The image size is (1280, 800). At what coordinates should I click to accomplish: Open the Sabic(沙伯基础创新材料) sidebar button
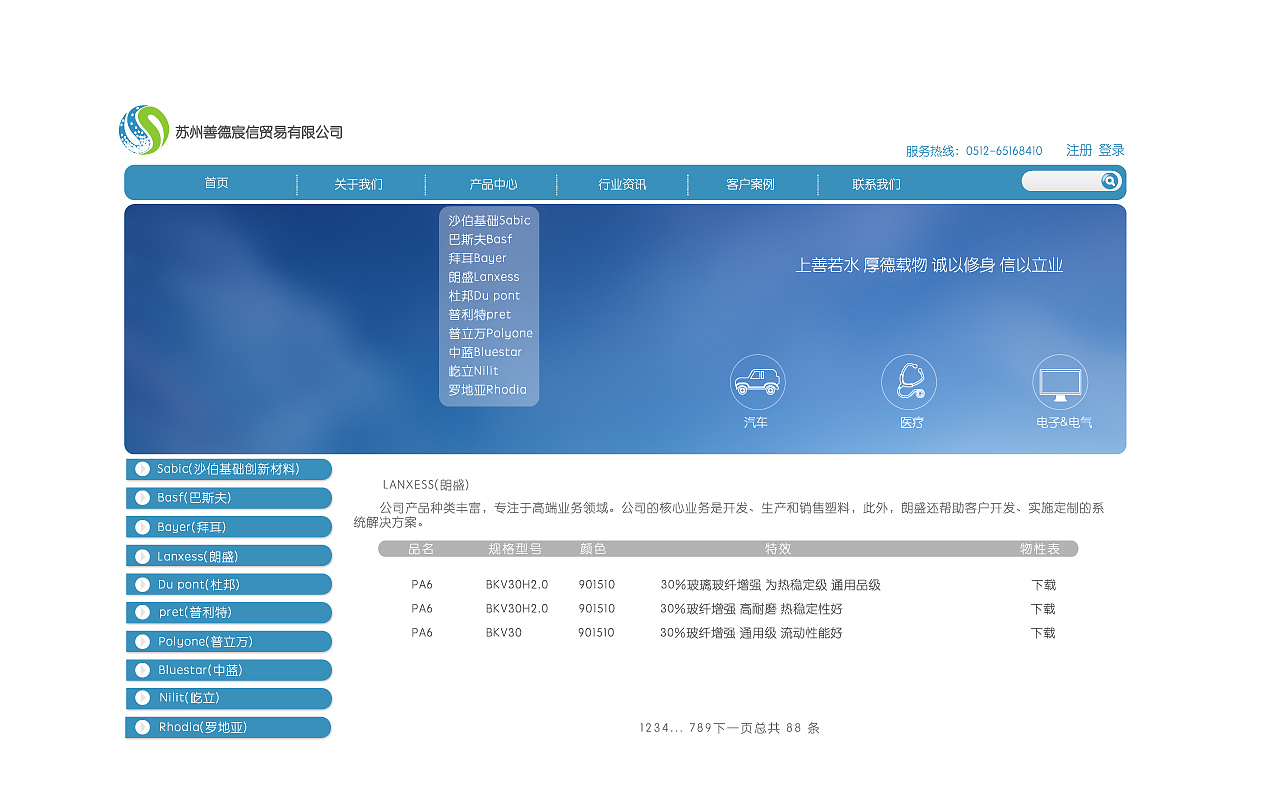(228, 469)
